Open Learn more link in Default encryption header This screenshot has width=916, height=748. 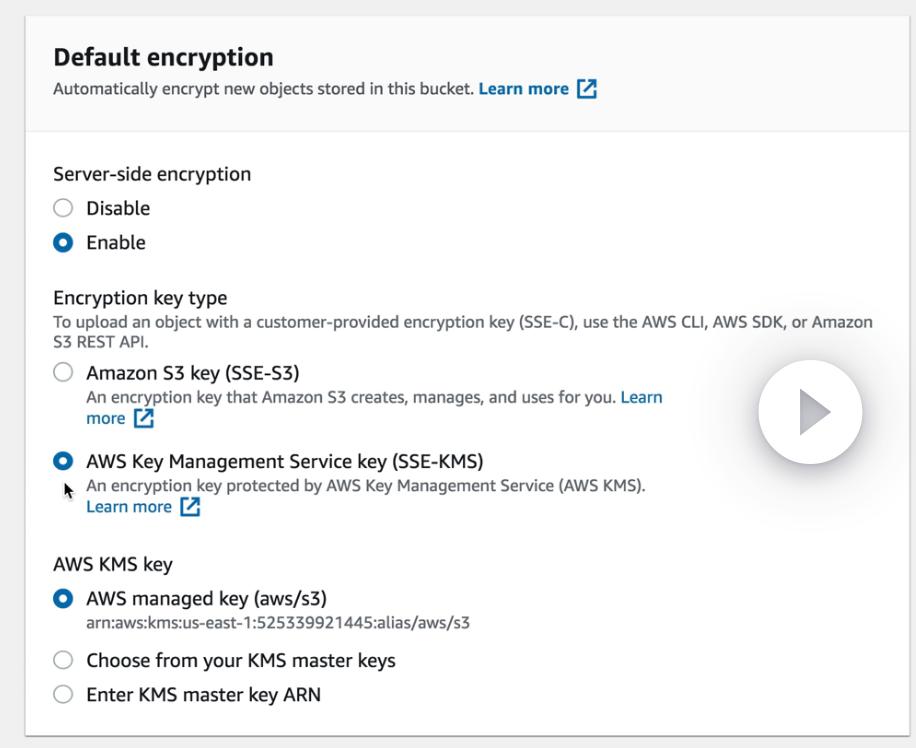(x=523, y=89)
